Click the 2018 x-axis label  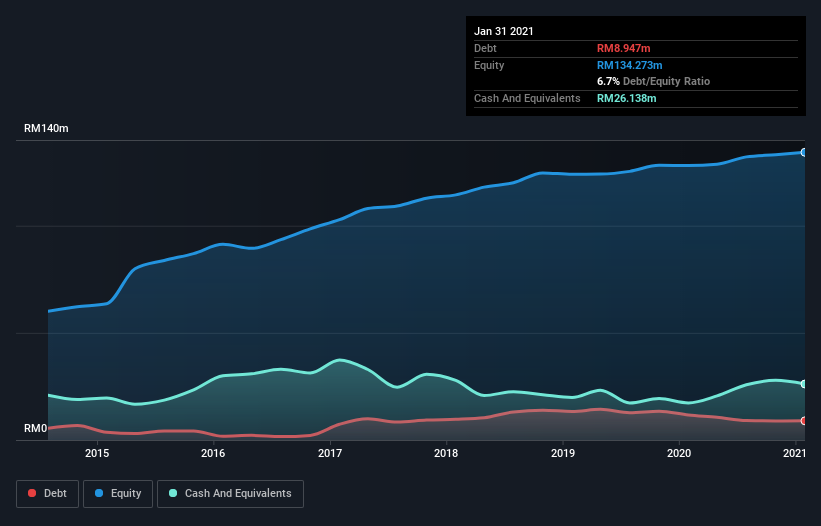(x=446, y=453)
